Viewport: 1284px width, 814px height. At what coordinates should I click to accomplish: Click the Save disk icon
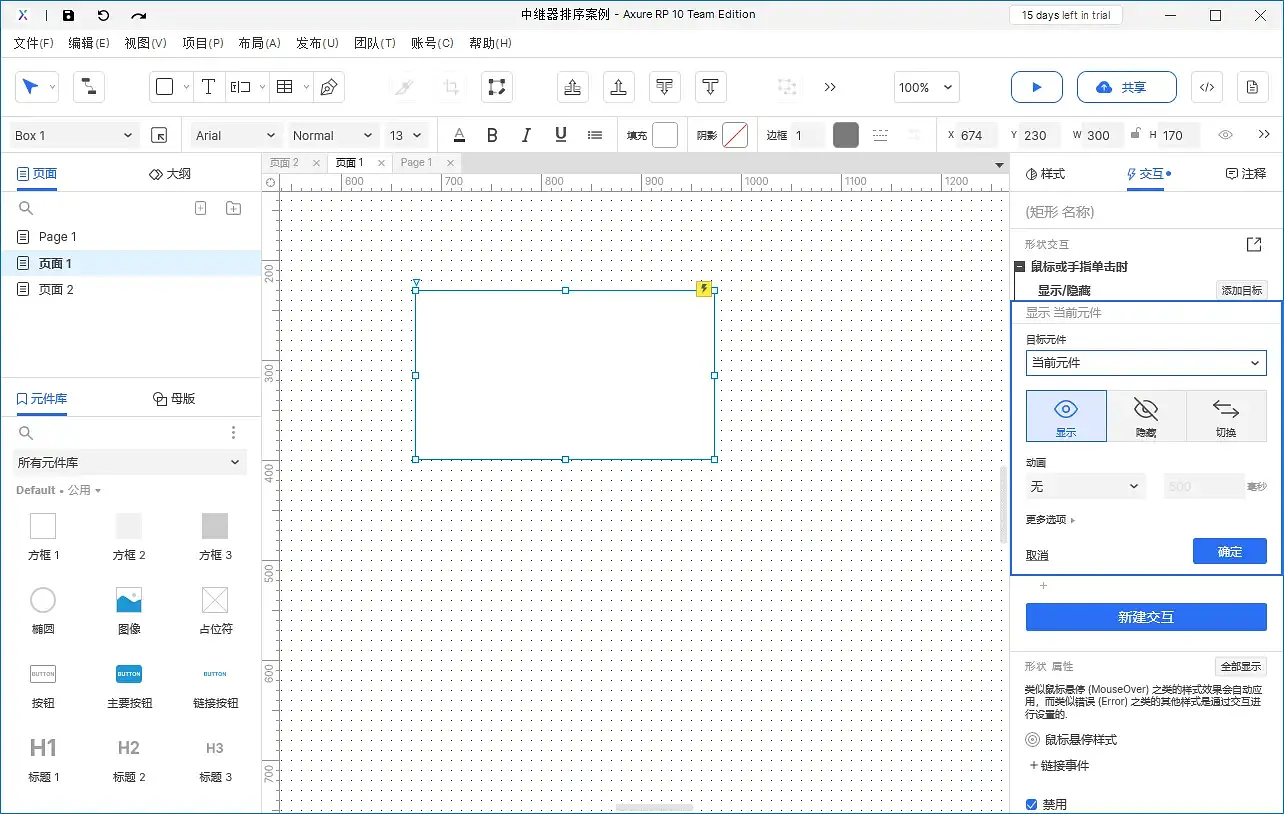[68, 15]
